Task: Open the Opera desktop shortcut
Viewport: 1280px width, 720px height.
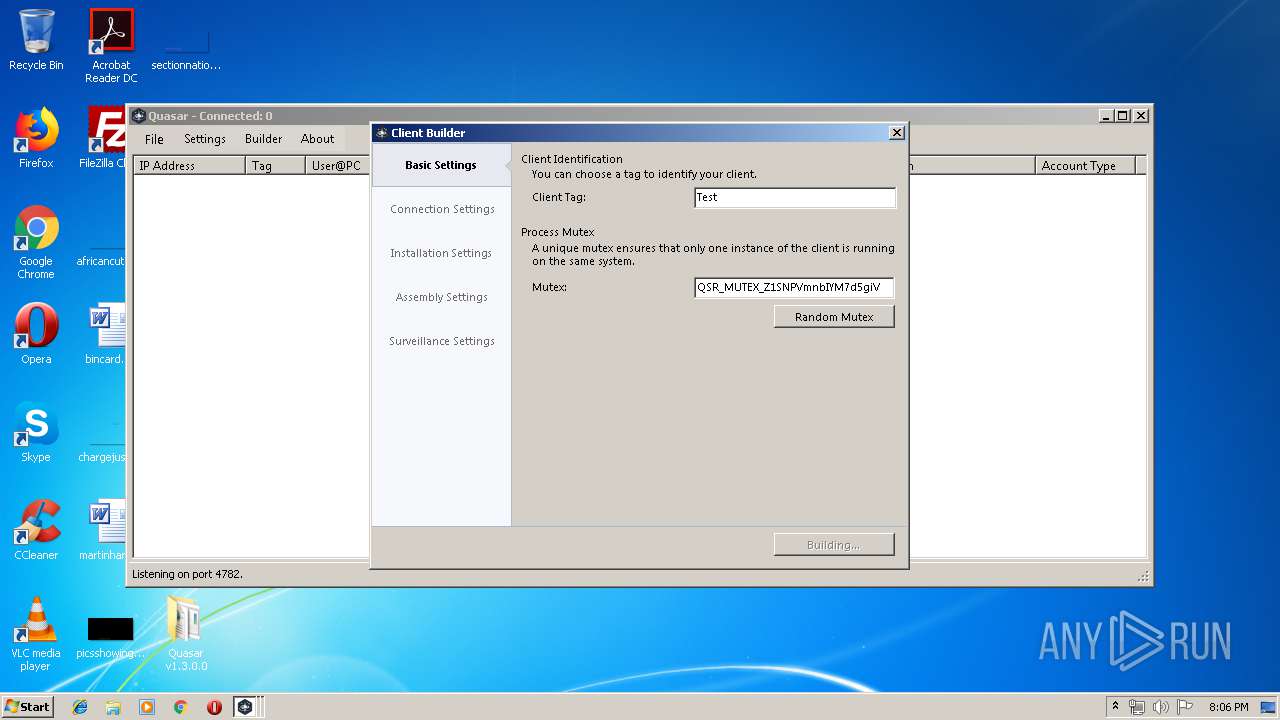Action: (x=36, y=333)
